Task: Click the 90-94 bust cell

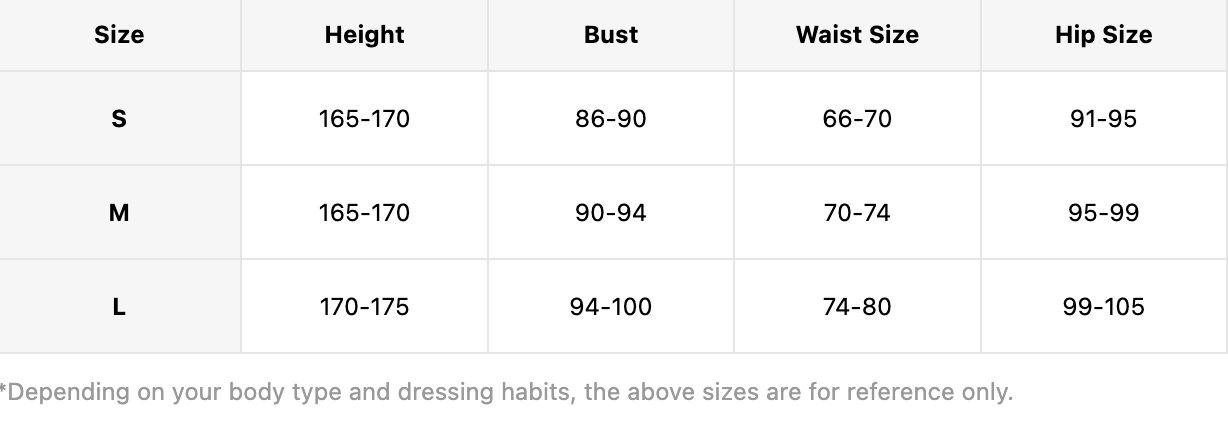Action: [611, 213]
